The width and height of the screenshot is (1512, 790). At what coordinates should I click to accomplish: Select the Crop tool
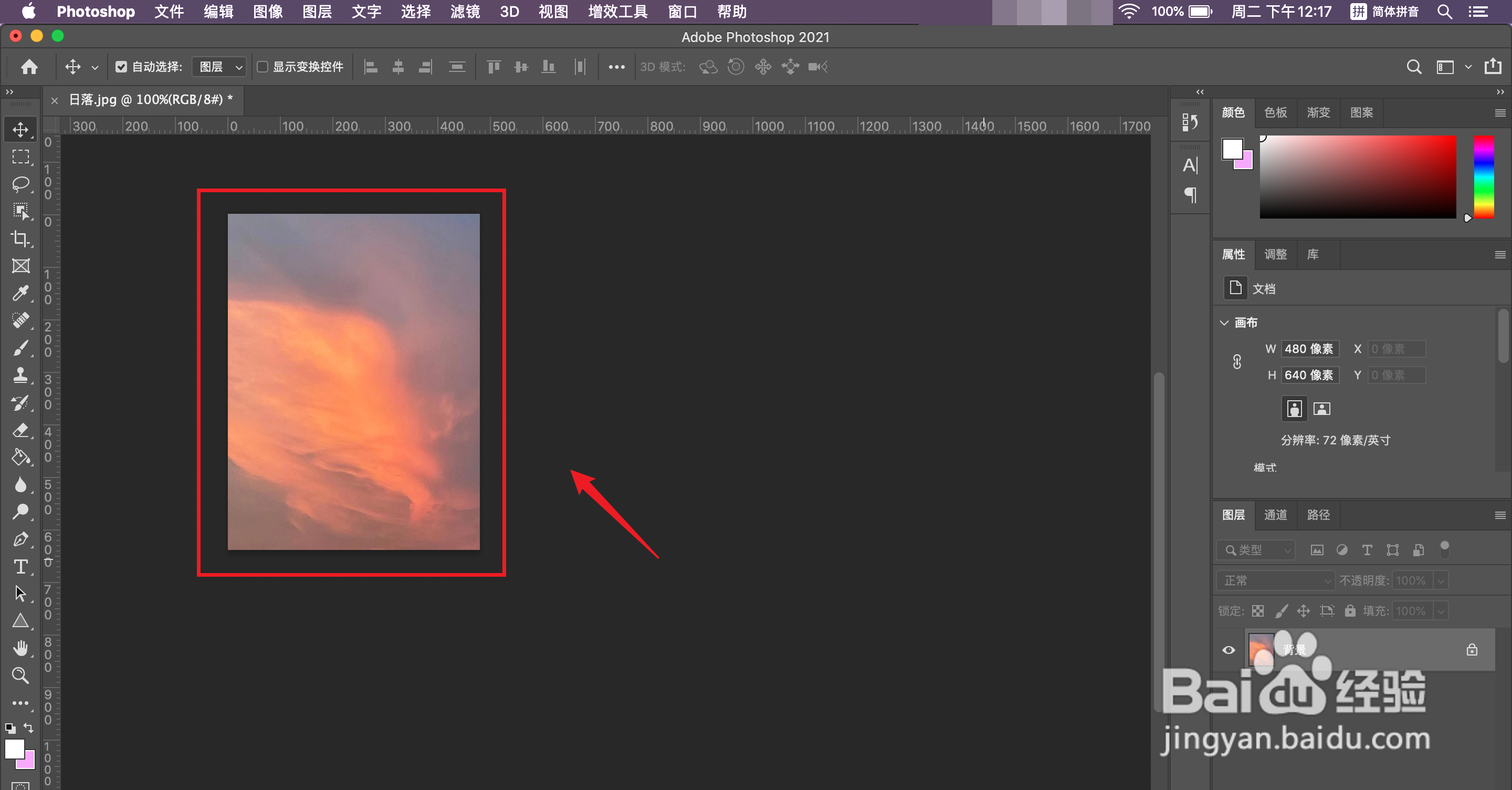(x=20, y=238)
